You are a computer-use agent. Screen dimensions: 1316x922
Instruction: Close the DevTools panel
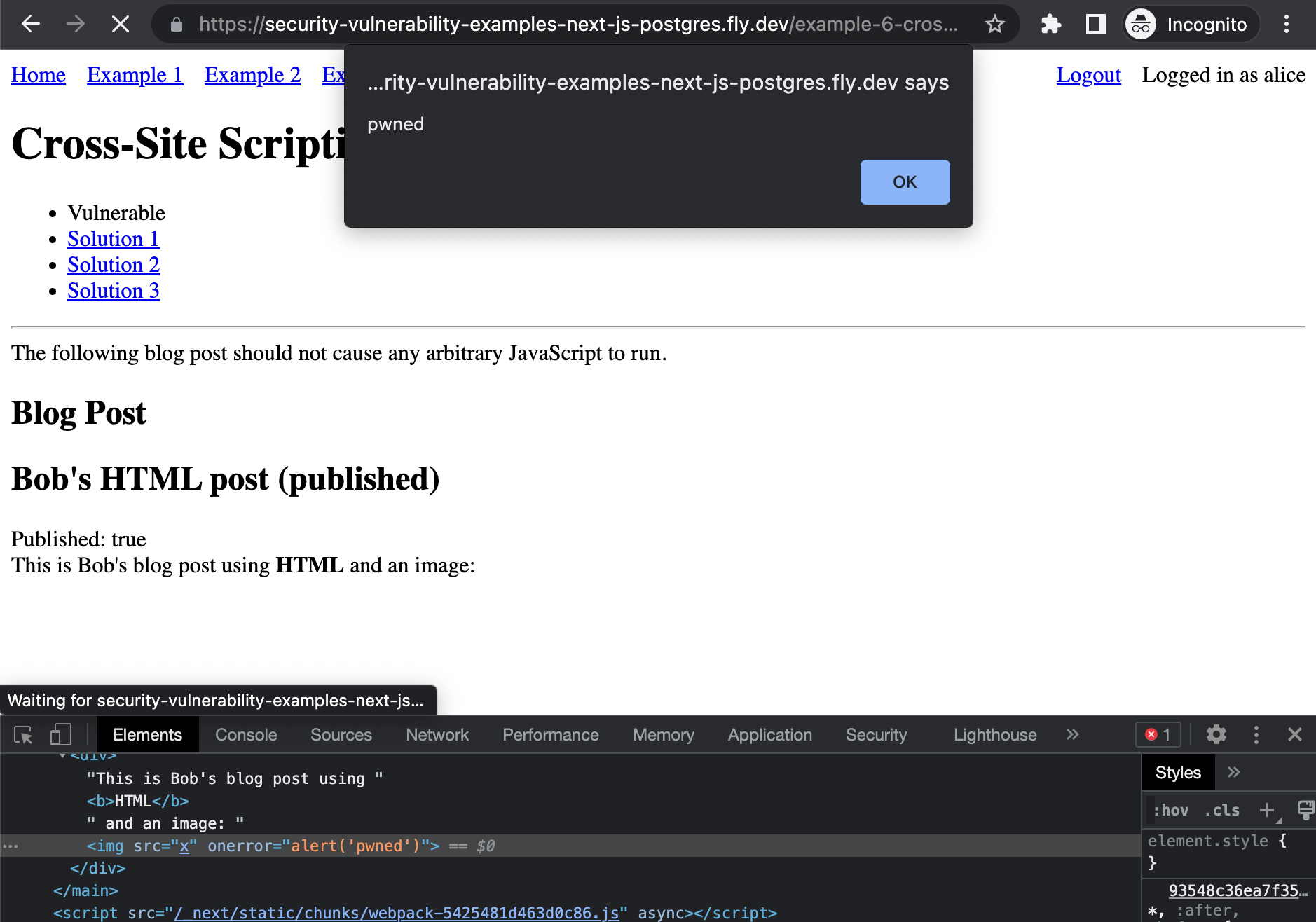pos(1294,735)
